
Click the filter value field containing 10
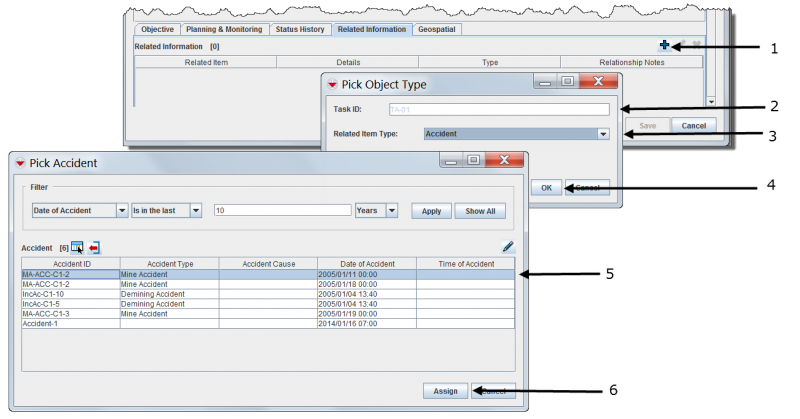click(x=280, y=211)
